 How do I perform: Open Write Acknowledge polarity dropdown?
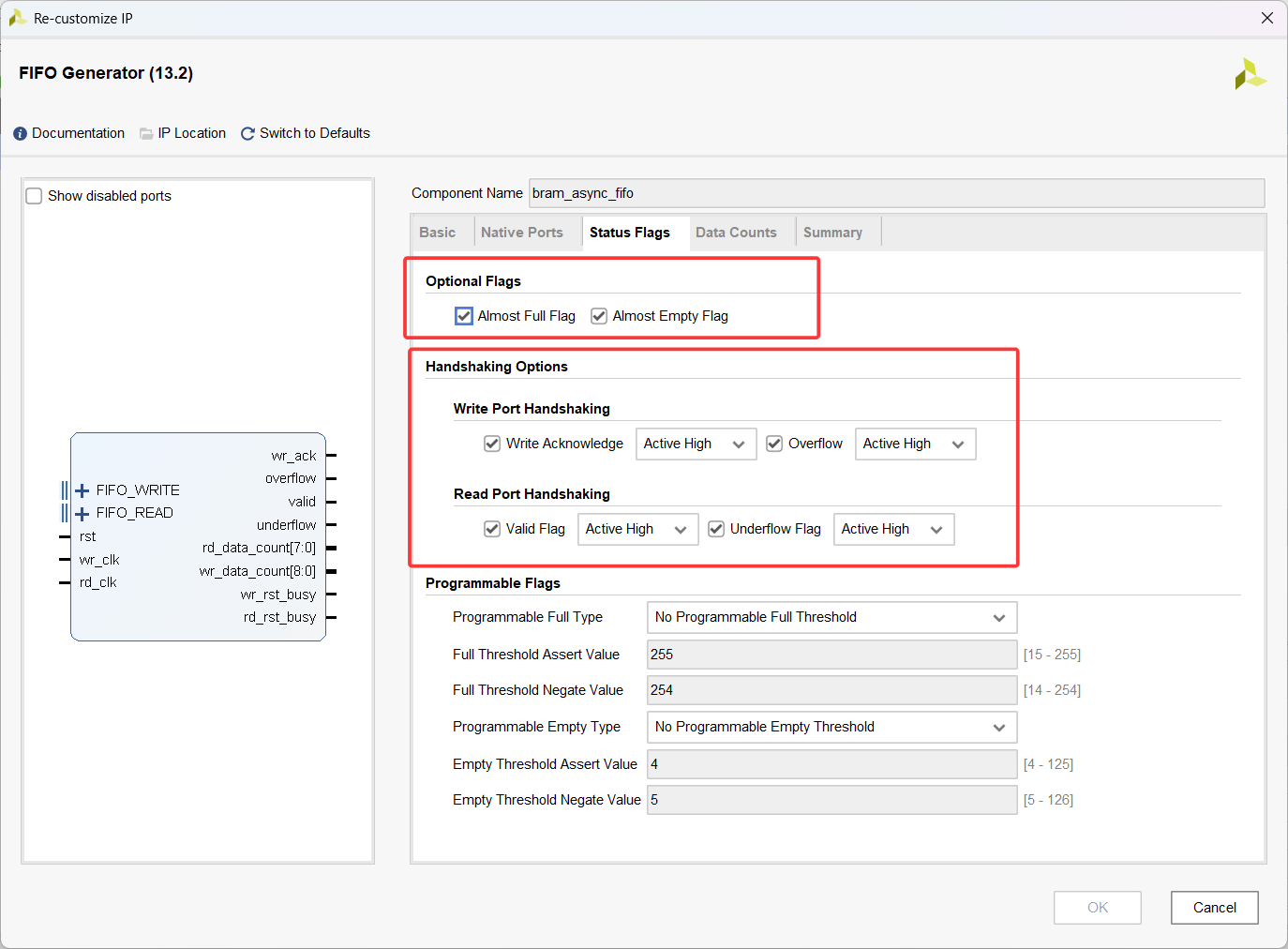pyautogui.click(x=696, y=444)
